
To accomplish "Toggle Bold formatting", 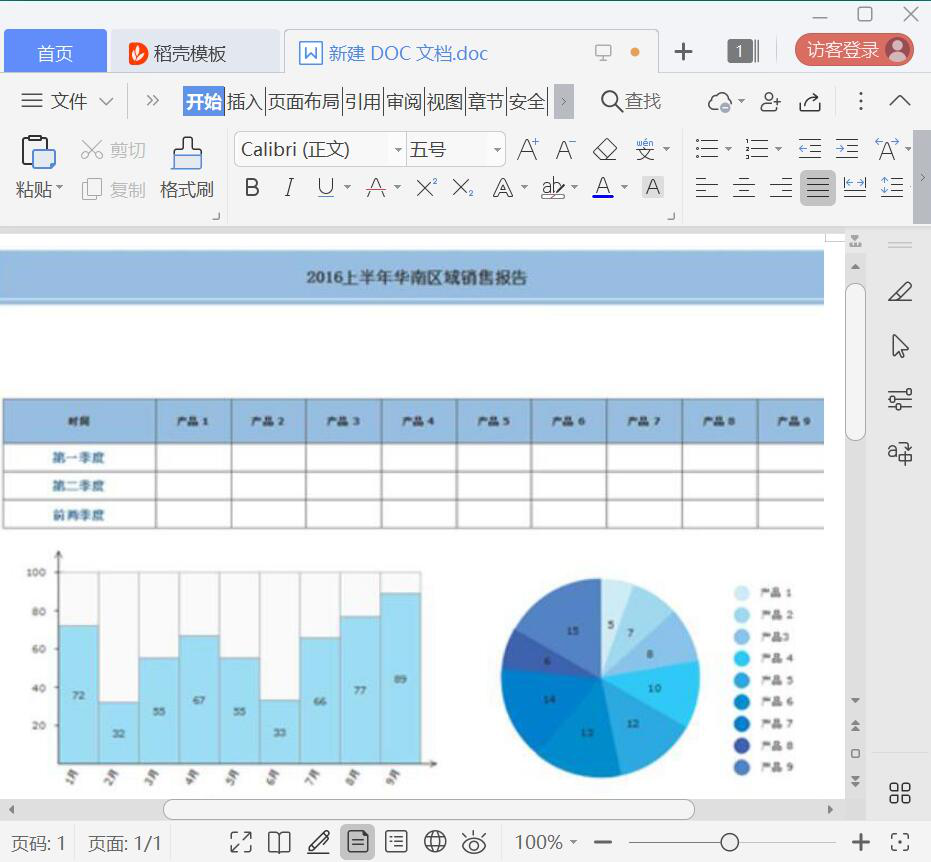I will (x=252, y=188).
